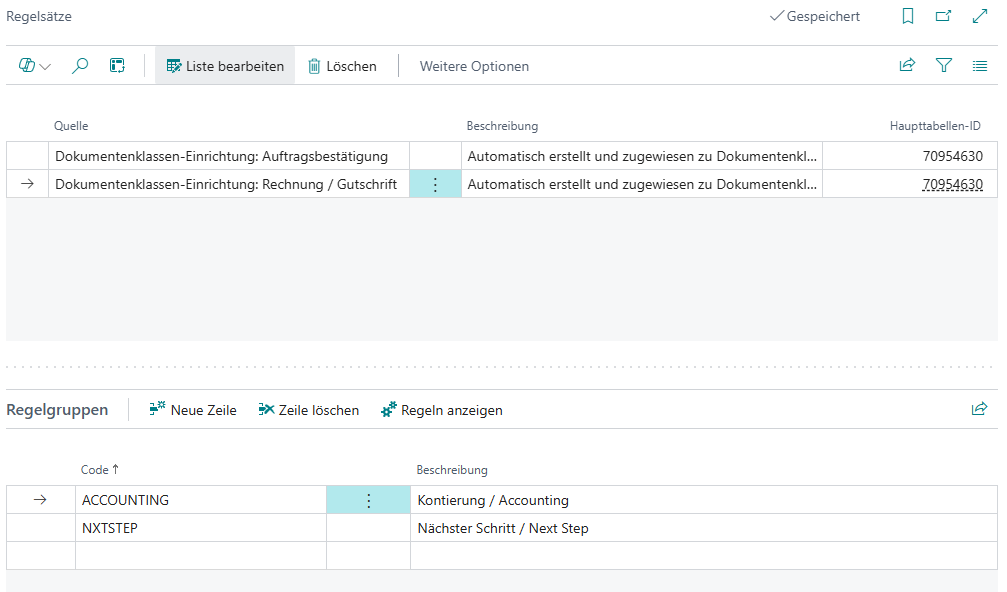Click Zeile löschen in Regelgruppen
This screenshot has width=1007, height=592.
pyautogui.click(x=308, y=410)
